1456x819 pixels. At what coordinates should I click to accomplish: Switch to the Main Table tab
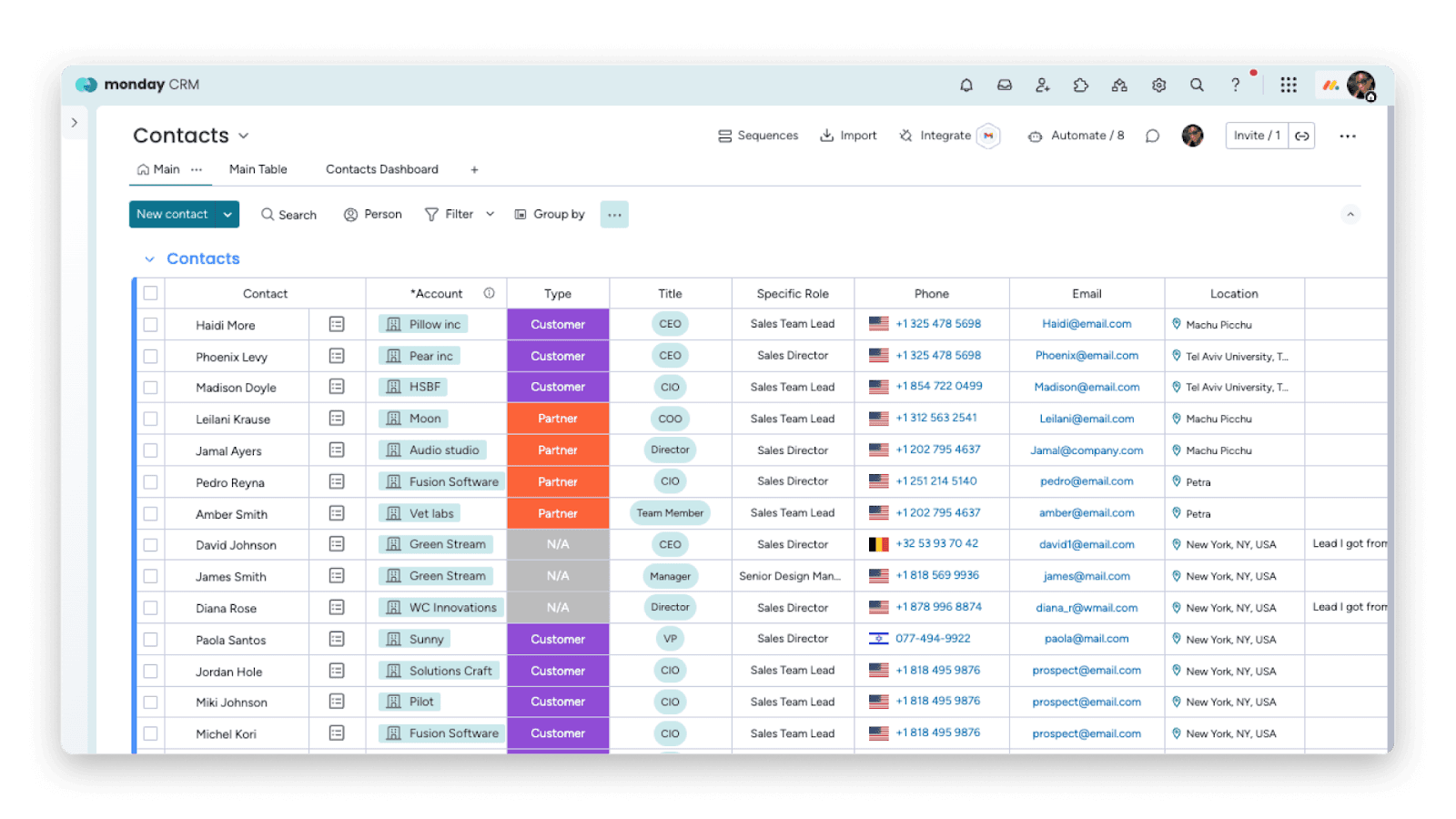coord(258,169)
